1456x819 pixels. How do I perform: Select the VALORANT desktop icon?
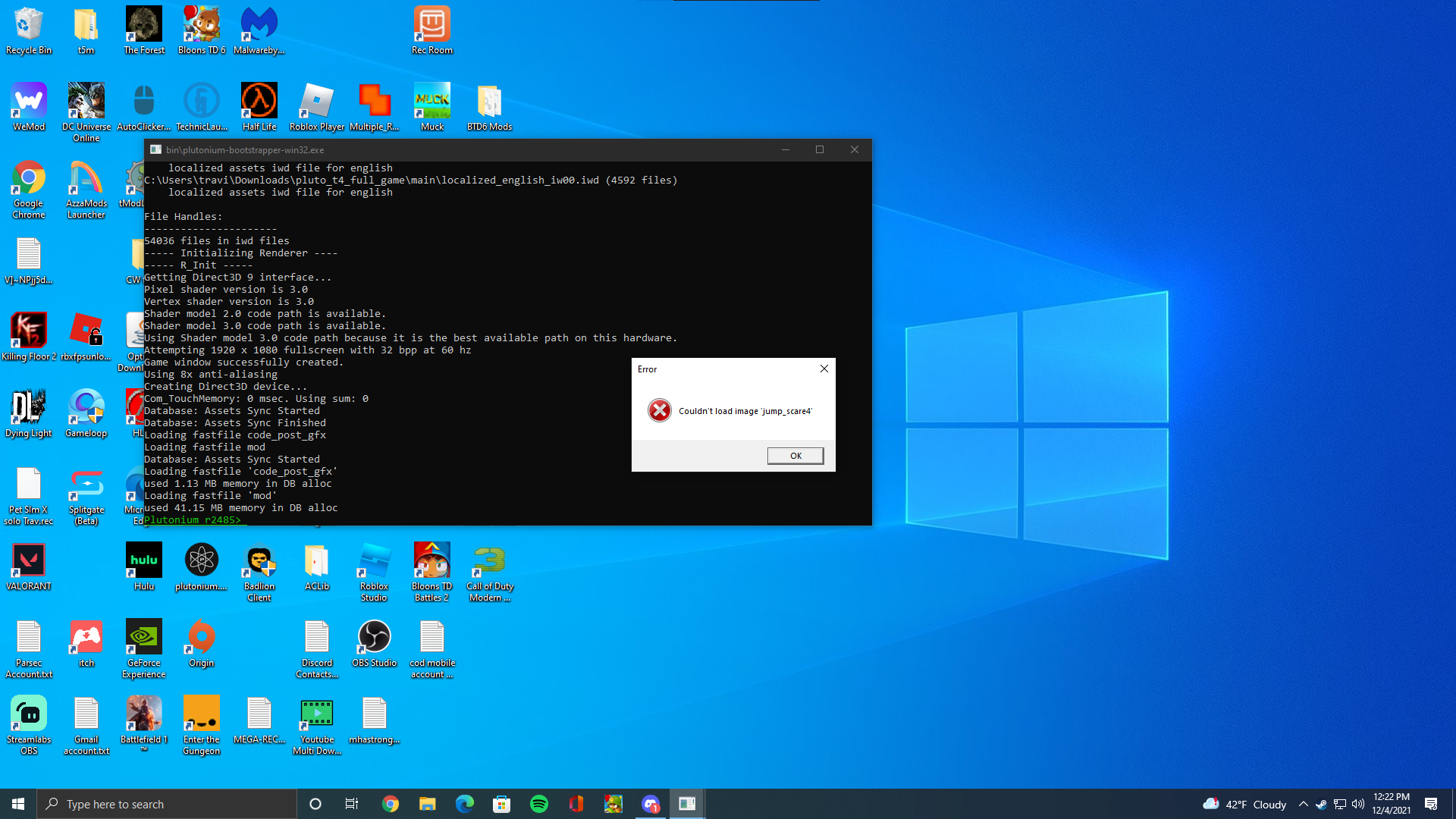coord(29,566)
